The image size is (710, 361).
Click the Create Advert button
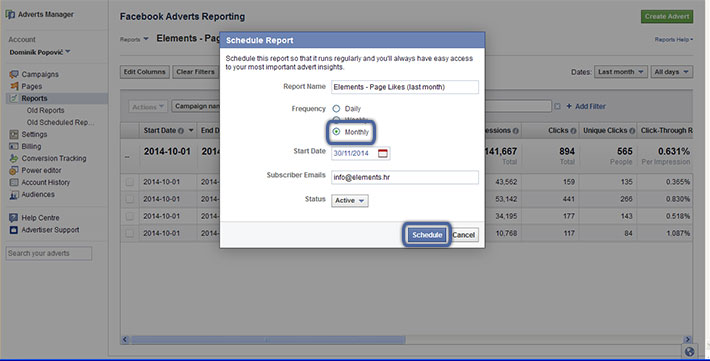coord(667,16)
